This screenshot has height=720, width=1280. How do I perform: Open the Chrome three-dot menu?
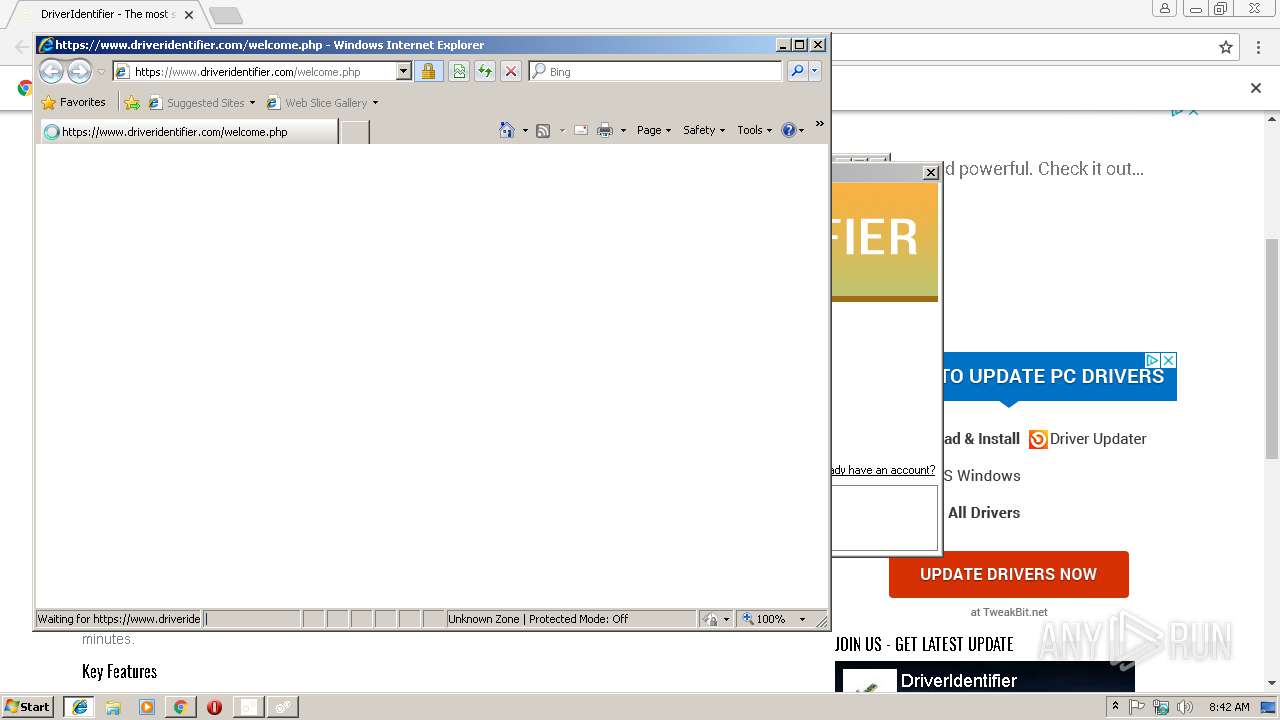(x=1258, y=47)
